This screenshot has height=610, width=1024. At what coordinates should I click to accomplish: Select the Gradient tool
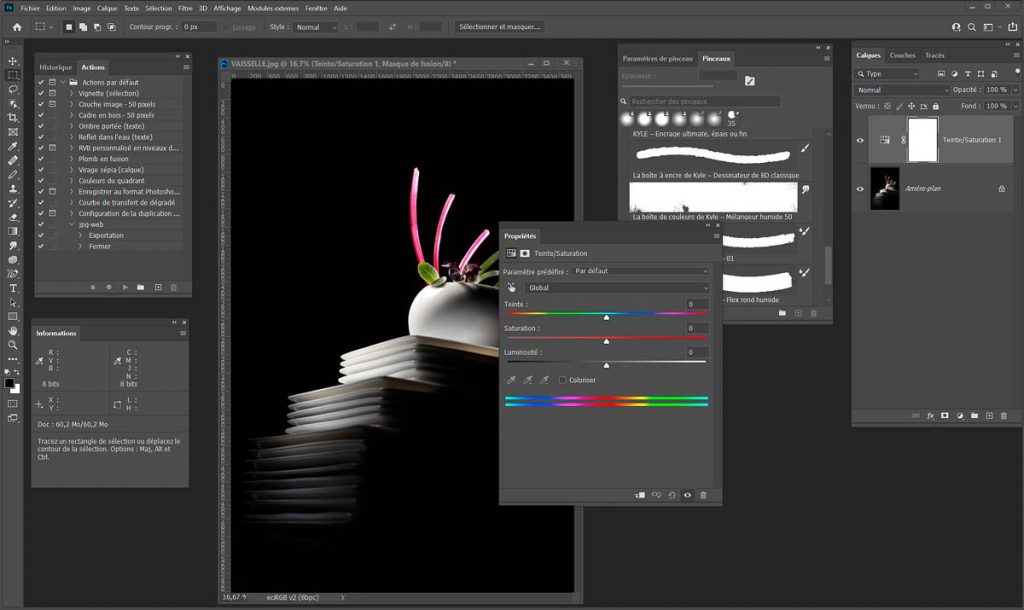click(x=12, y=231)
